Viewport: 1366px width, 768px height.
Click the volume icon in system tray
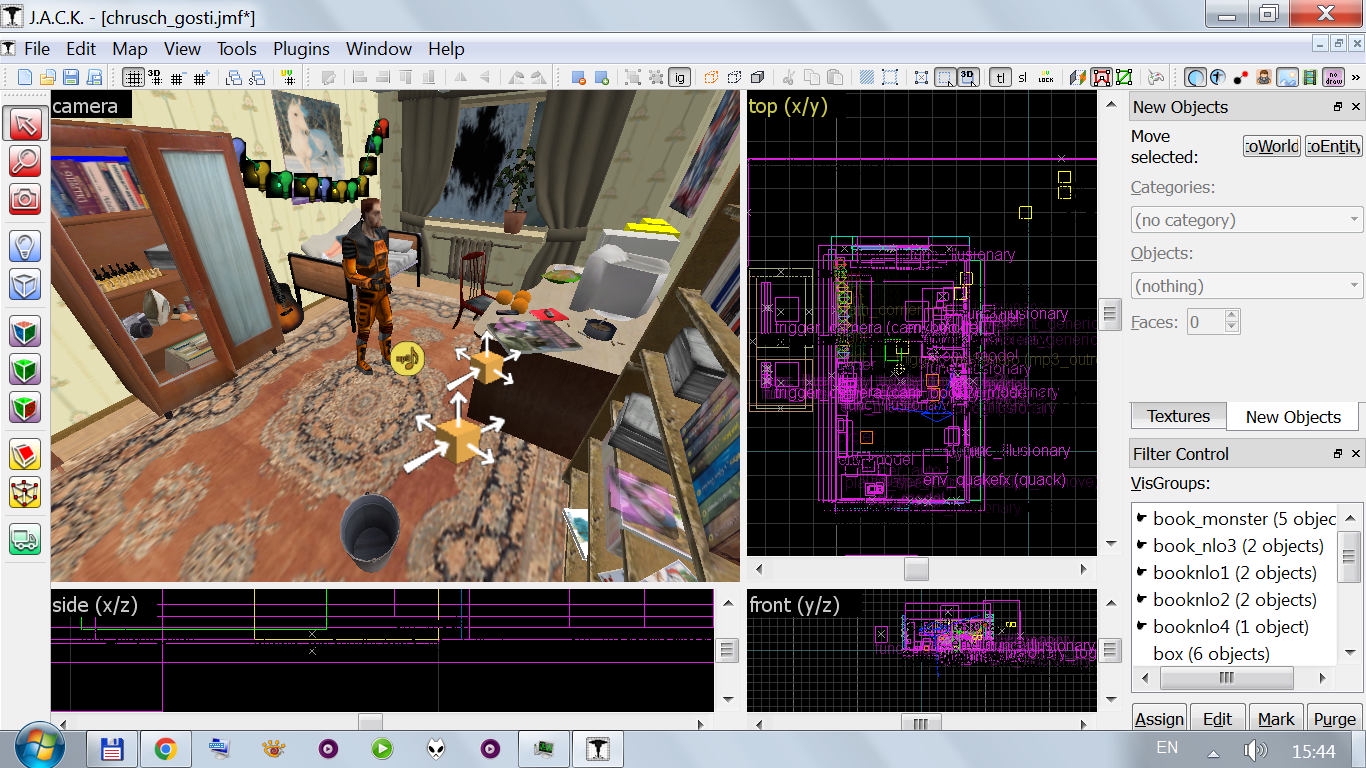tap(1255, 750)
